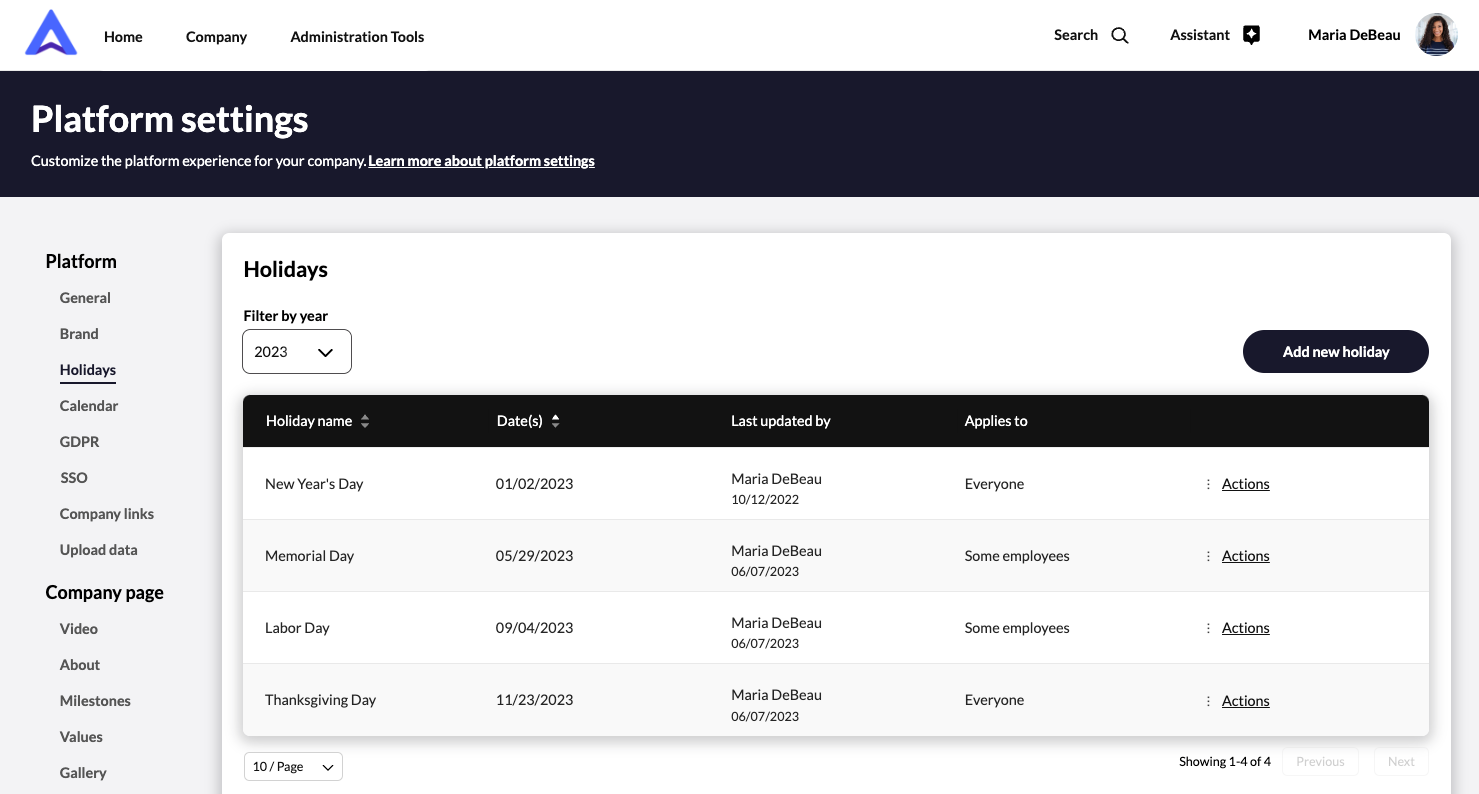The height and width of the screenshot is (794, 1479).
Task: Sort by Holiday name column arrows
Action: (365, 422)
